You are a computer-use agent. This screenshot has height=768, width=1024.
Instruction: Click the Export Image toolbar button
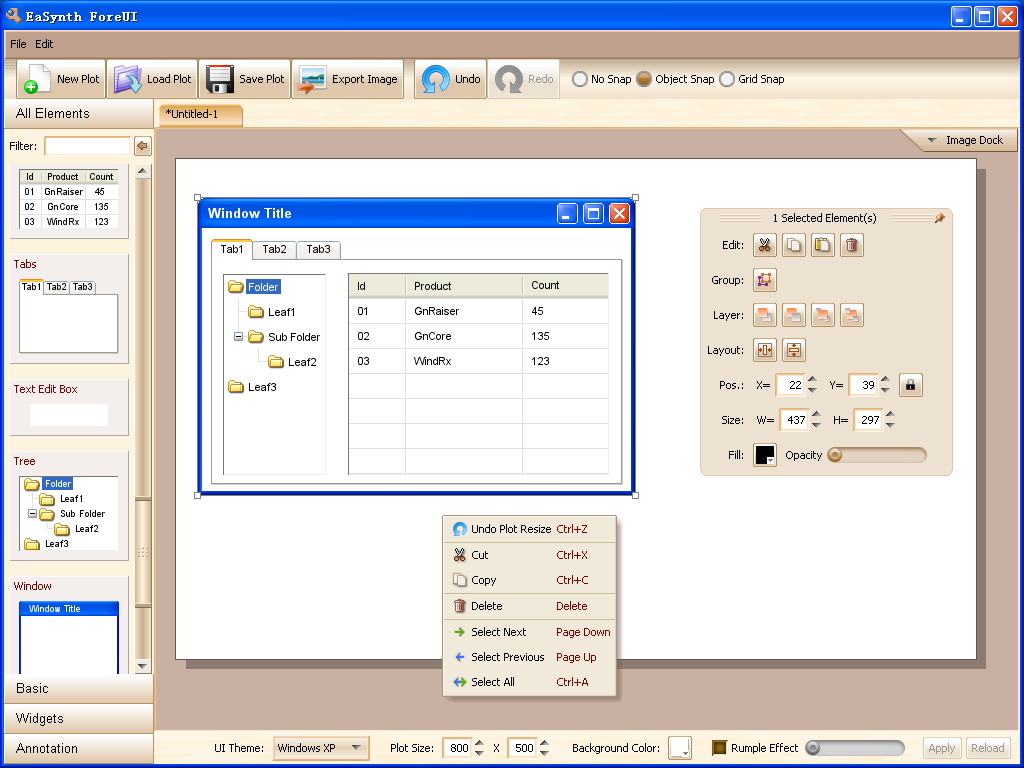pyautogui.click(x=347, y=79)
